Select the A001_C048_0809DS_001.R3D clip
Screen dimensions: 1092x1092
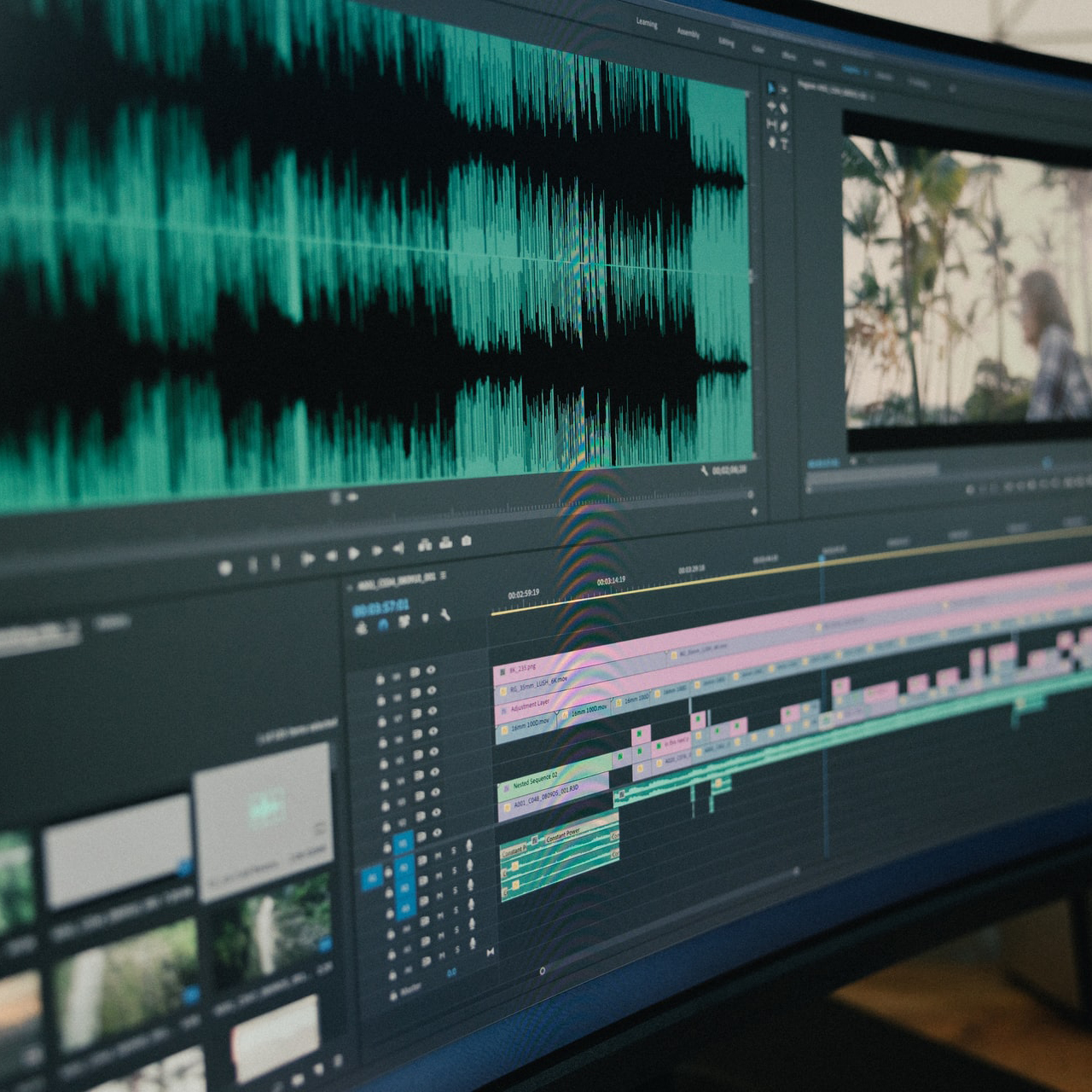click(x=555, y=799)
